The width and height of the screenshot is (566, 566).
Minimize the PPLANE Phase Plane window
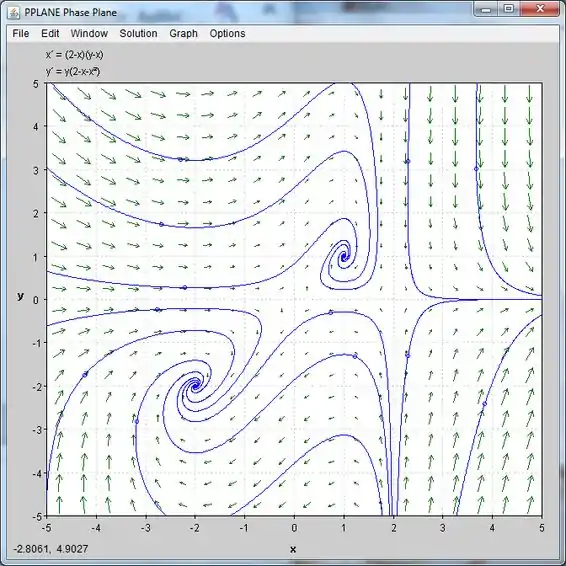click(486, 9)
